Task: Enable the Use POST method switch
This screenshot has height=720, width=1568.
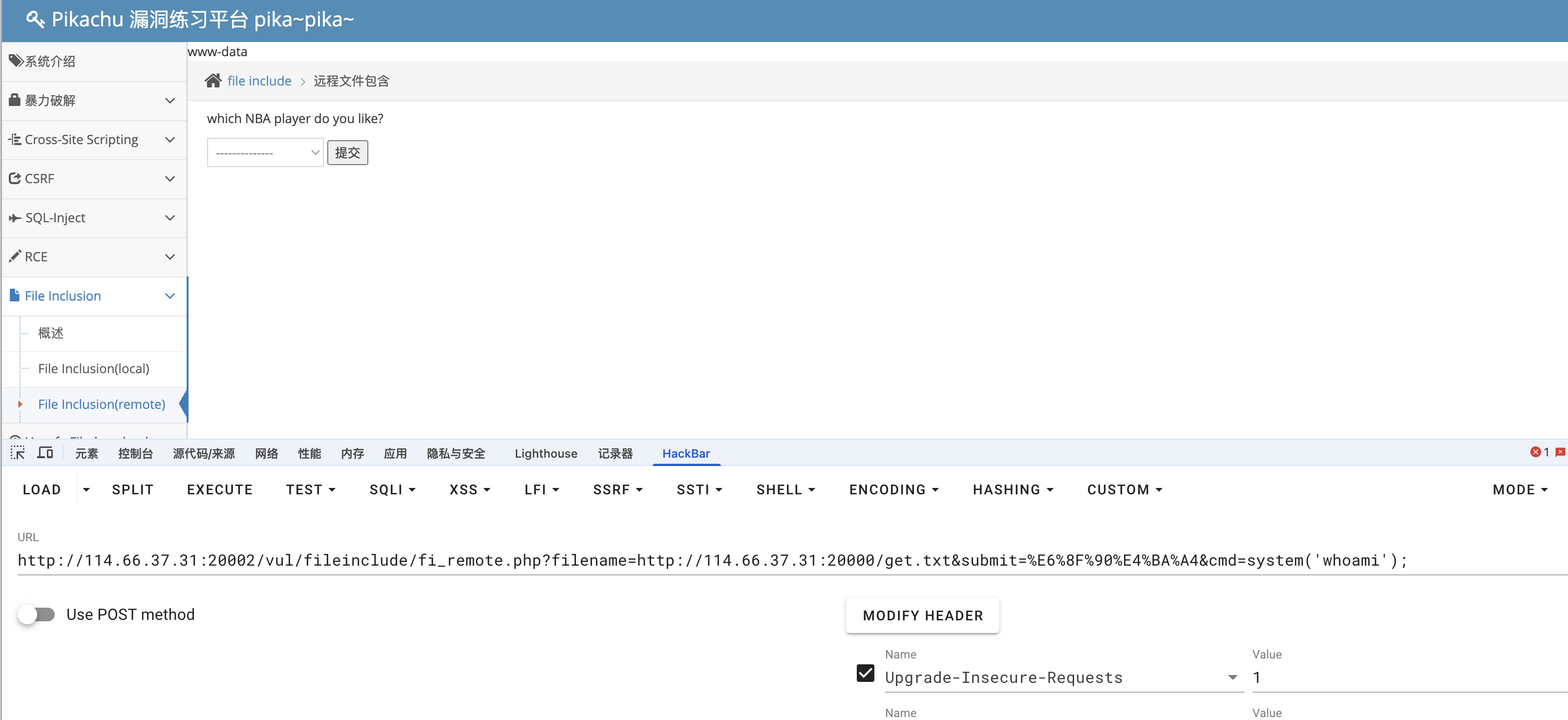Action: [37, 614]
